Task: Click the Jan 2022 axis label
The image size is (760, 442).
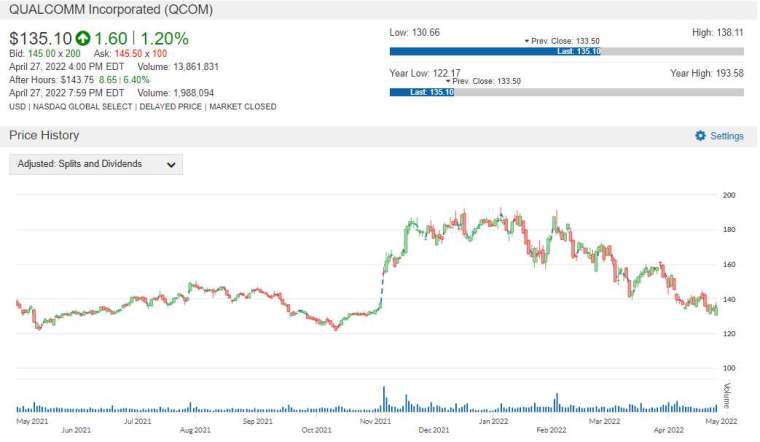Action: [x=493, y=421]
